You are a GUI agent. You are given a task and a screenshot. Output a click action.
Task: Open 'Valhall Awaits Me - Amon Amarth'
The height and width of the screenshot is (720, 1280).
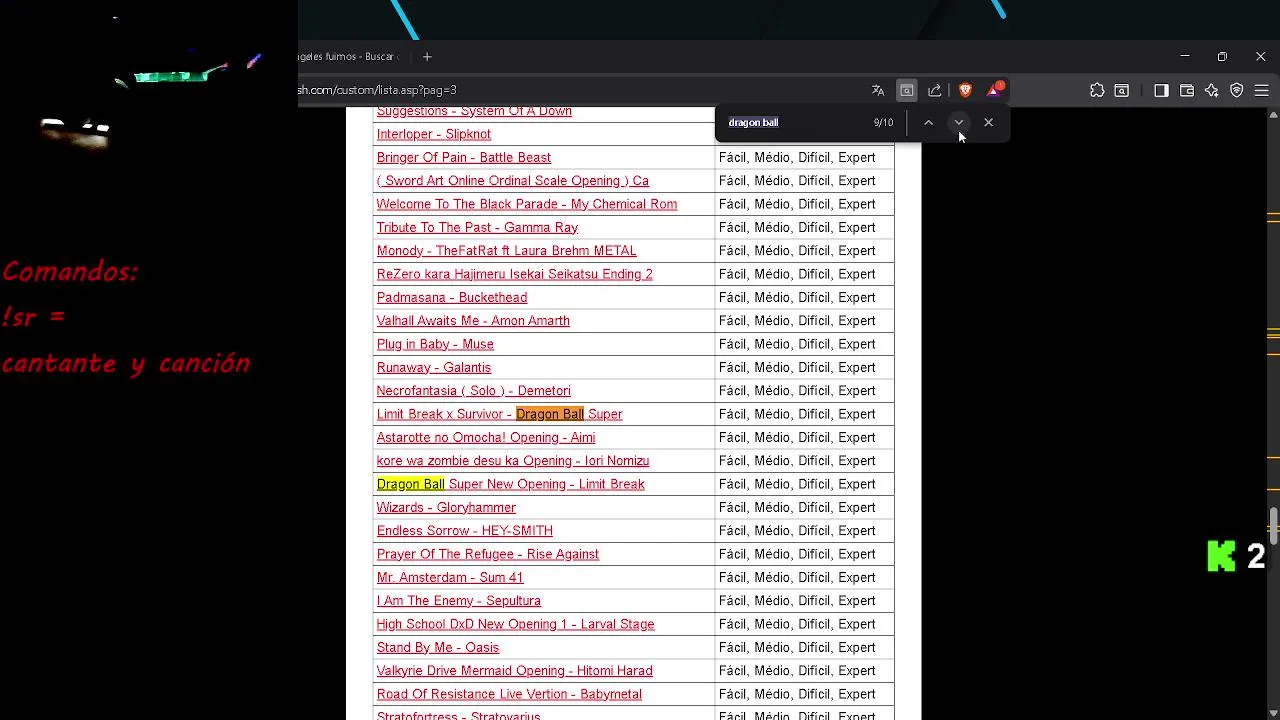473,321
